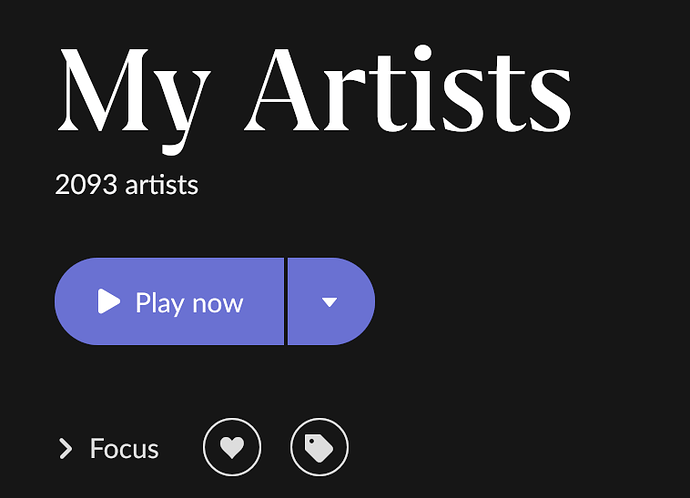The height and width of the screenshot is (498, 690).
Task: Click the white play triangle icon
Action: tap(109, 302)
